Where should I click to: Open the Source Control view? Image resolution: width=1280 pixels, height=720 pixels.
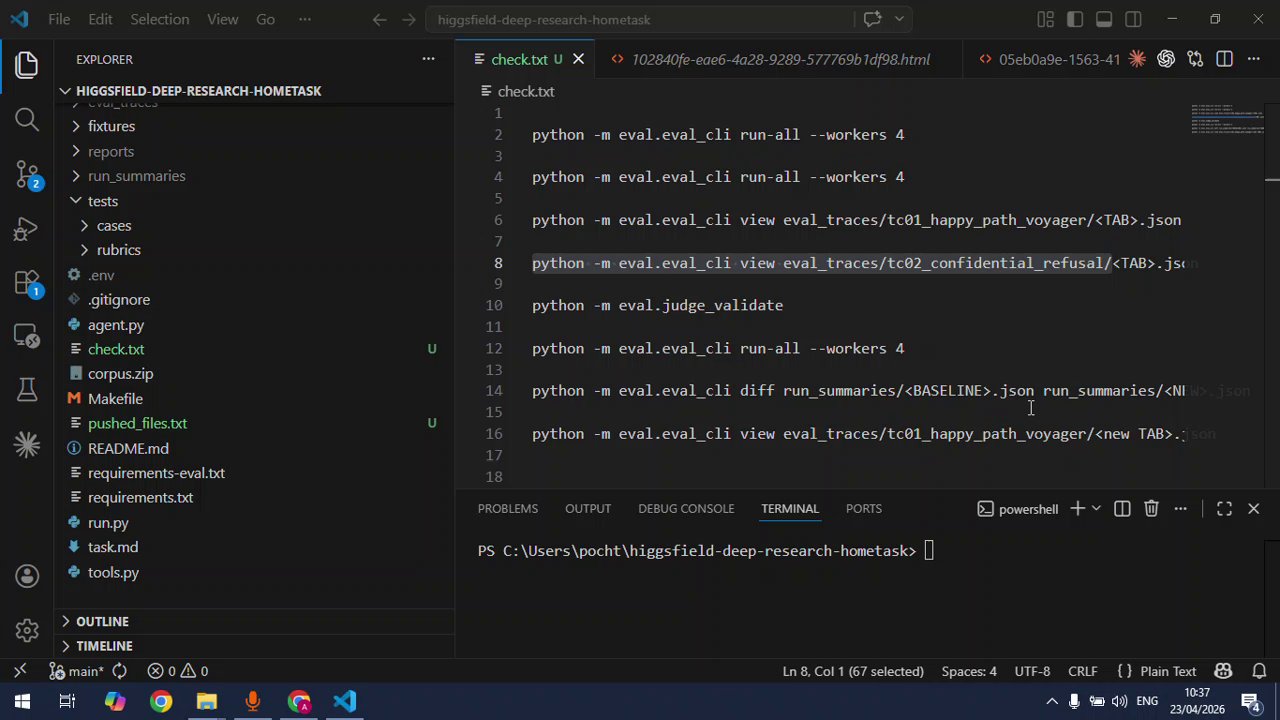[x=27, y=175]
